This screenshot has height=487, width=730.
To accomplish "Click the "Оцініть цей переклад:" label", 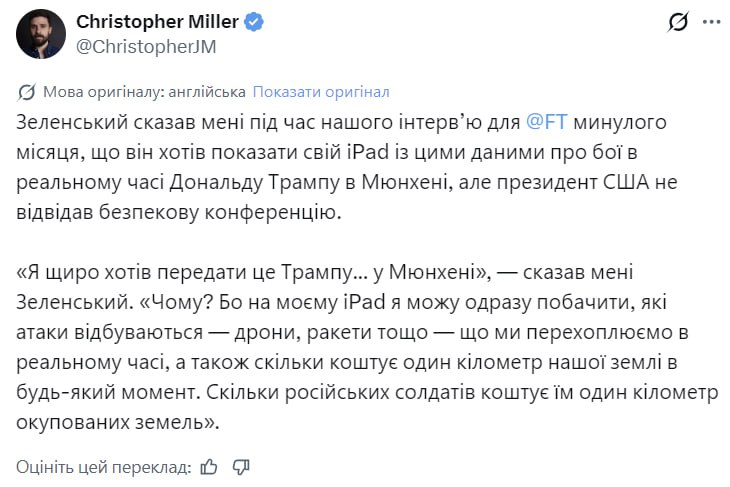I will click(x=103, y=466).
